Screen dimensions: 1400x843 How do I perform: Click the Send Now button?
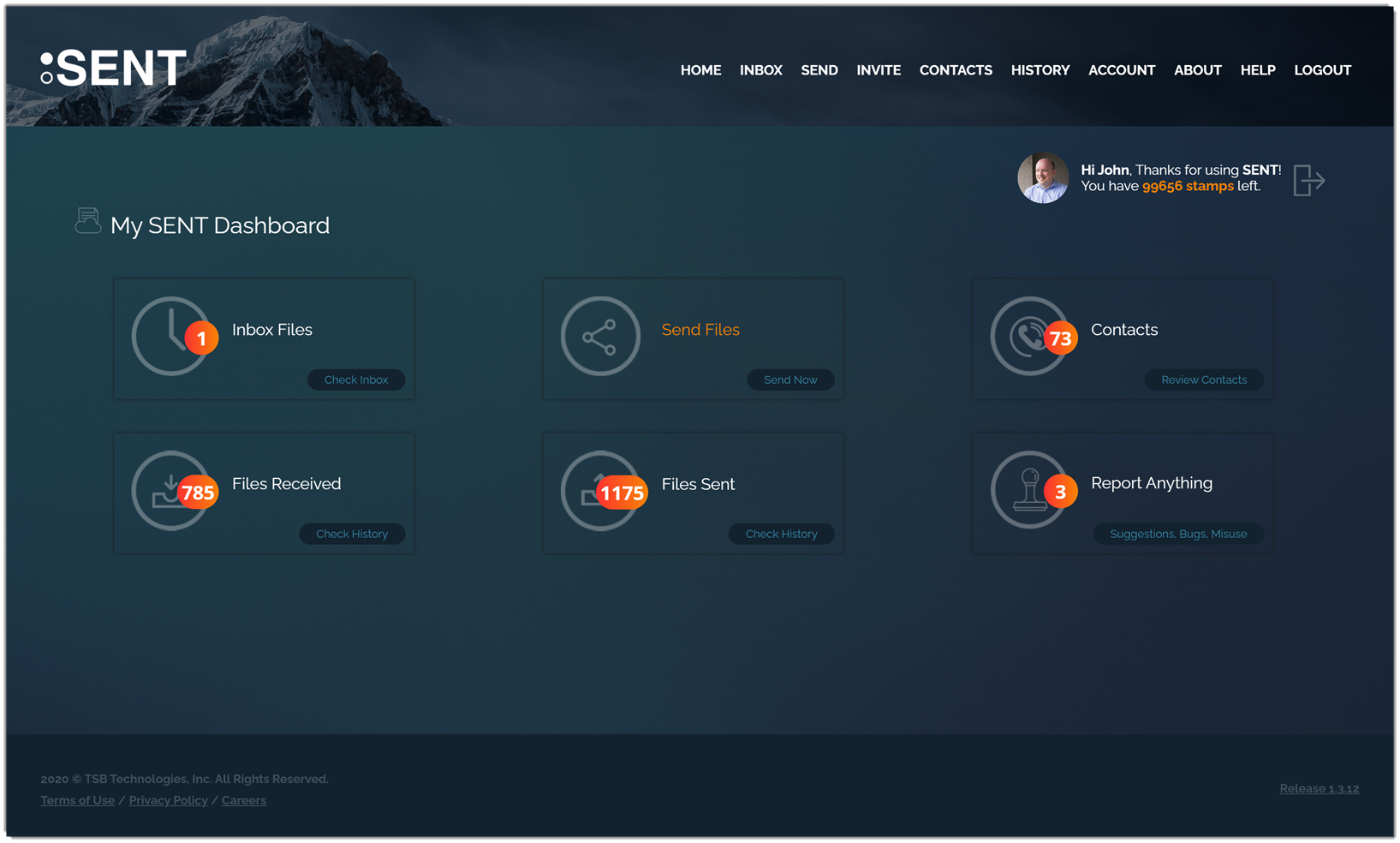[790, 380]
